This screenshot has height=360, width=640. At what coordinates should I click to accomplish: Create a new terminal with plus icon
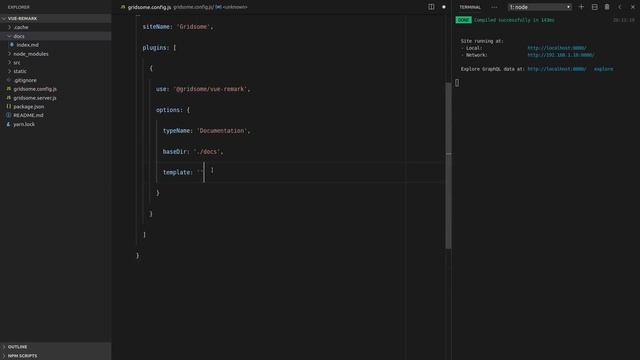point(581,7)
